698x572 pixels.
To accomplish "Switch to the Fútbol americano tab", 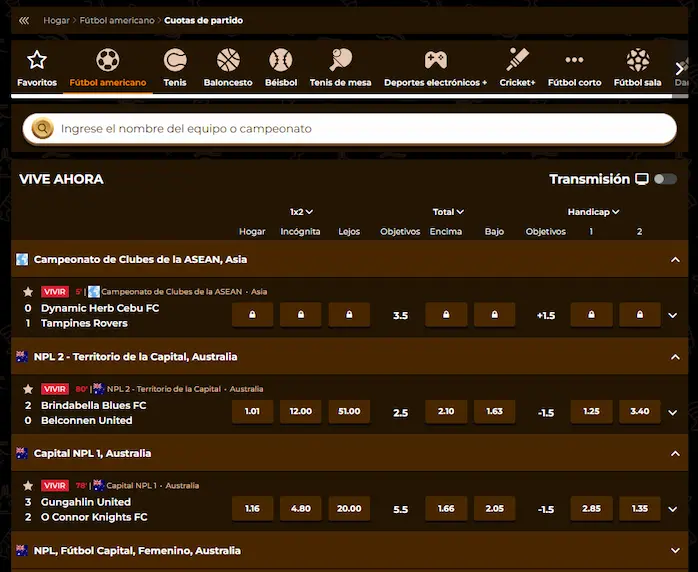I will click(x=108, y=68).
